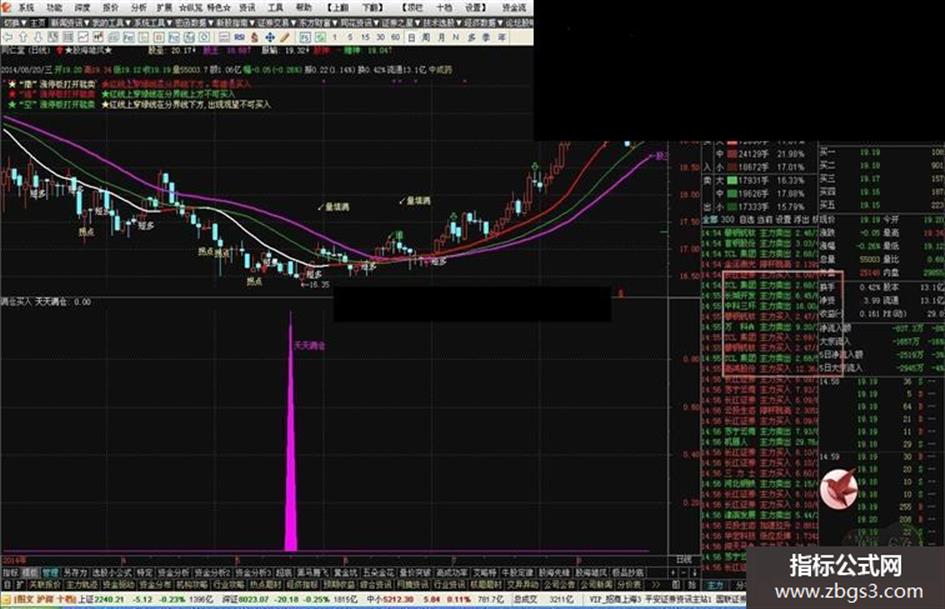Open the 工具 menu

275,7
